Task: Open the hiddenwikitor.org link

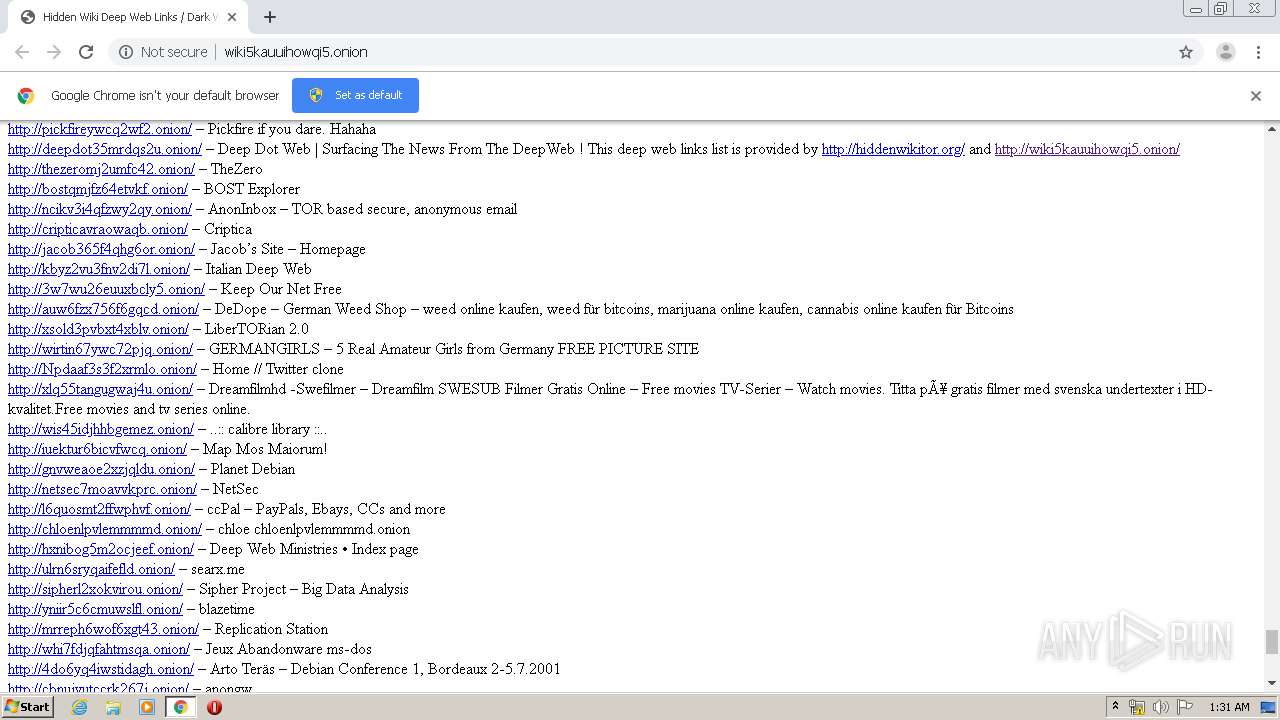Action: 893,149
